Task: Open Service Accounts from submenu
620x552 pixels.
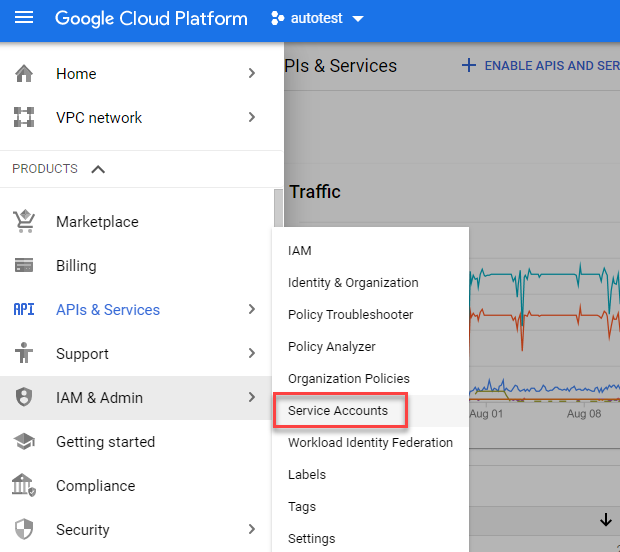Action: (338, 410)
